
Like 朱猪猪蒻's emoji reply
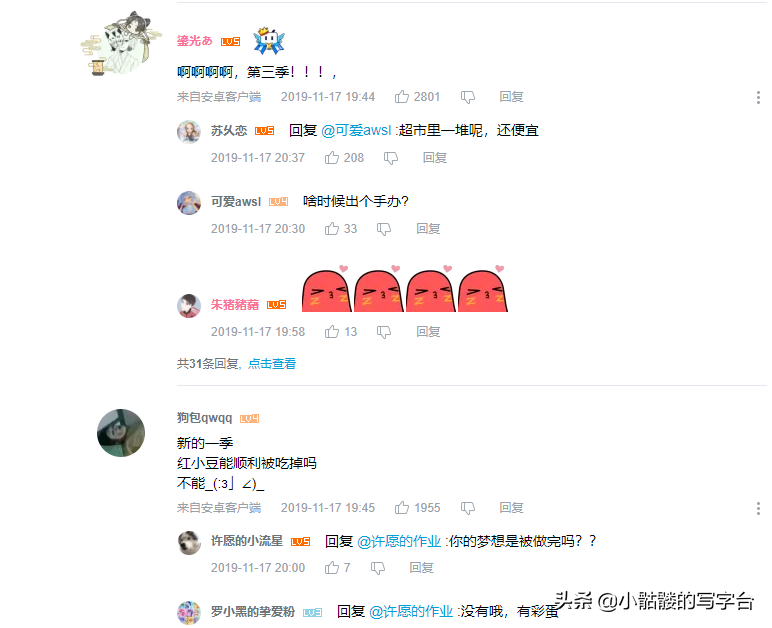pos(332,332)
